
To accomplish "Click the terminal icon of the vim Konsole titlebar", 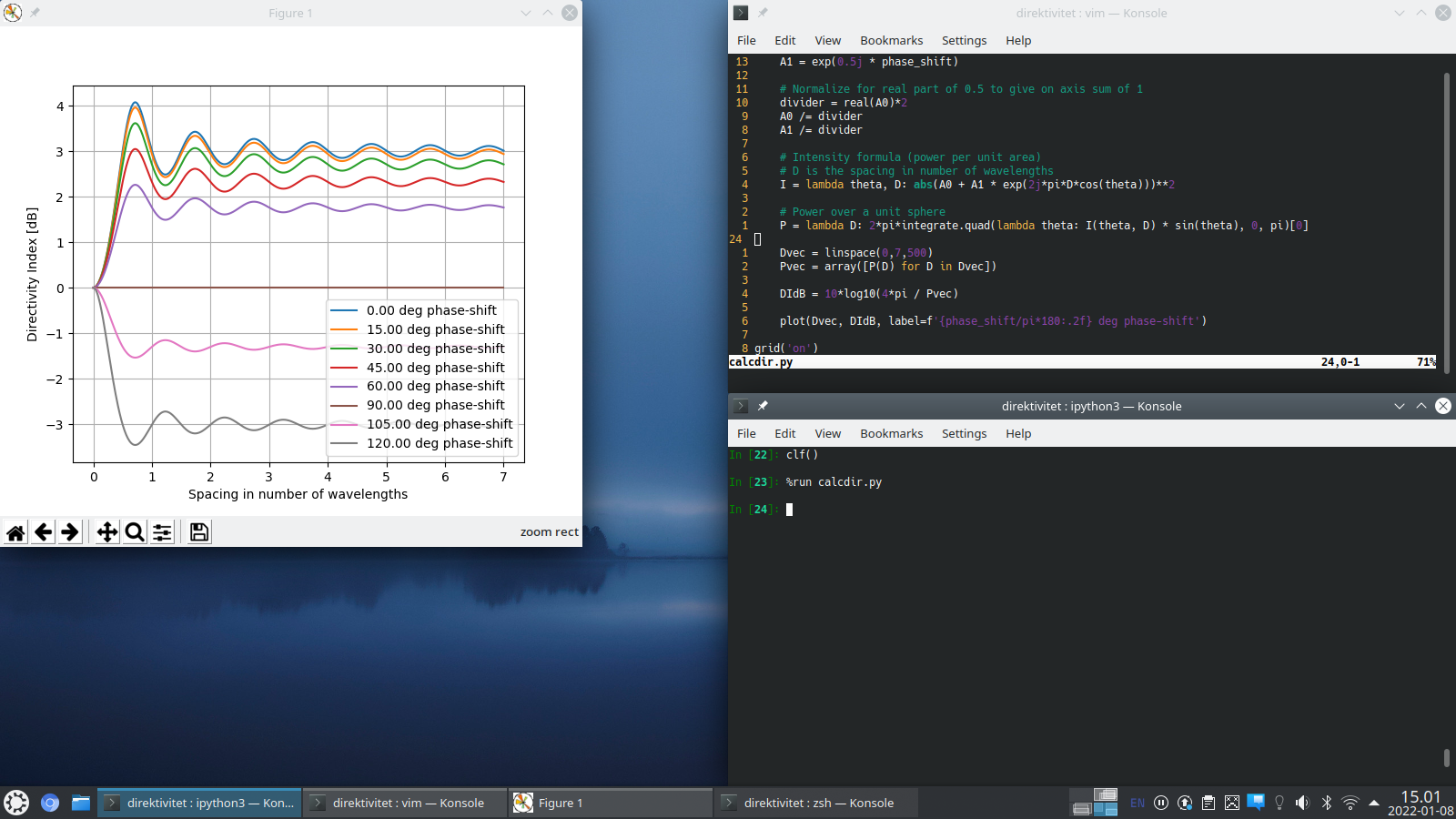I will 741,13.
